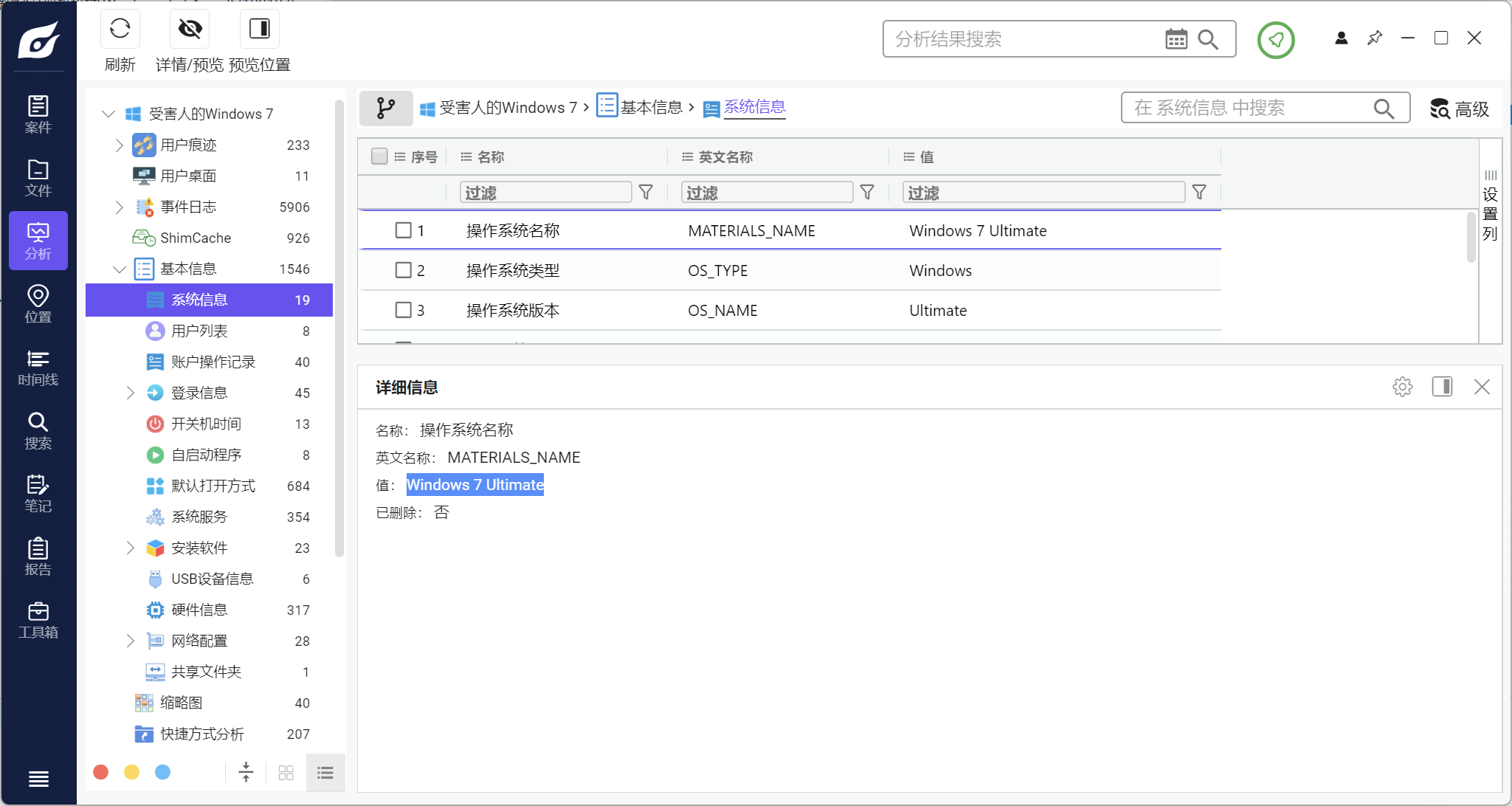Click the pin window icon
The width and height of the screenshot is (1512, 806).
tap(1375, 38)
